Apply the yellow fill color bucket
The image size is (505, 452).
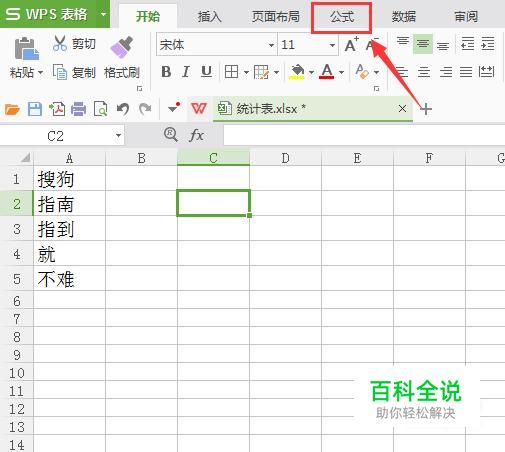coord(297,72)
